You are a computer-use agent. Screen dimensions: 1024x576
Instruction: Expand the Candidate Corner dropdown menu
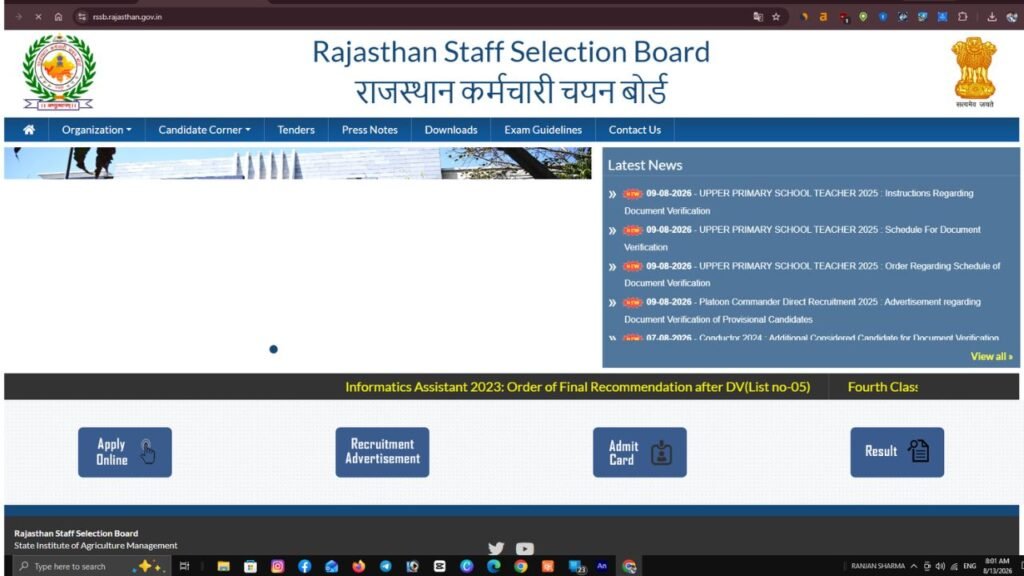point(204,129)
